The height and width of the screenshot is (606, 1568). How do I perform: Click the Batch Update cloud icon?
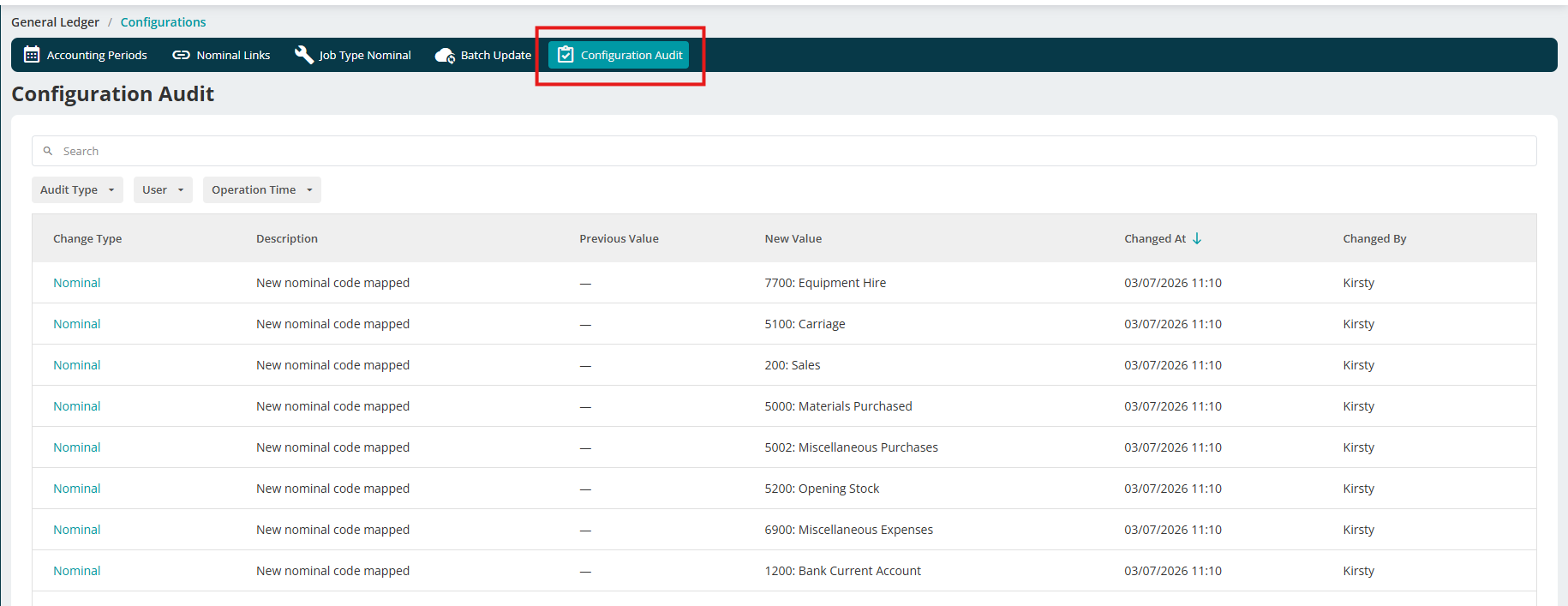(x=445, y=56)
